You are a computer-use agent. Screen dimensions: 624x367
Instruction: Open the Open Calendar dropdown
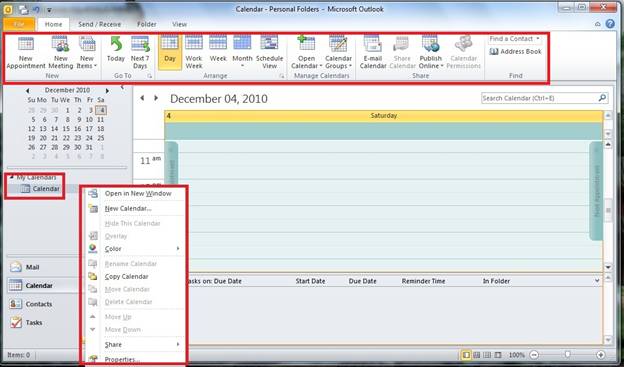[x=306, y=53]
